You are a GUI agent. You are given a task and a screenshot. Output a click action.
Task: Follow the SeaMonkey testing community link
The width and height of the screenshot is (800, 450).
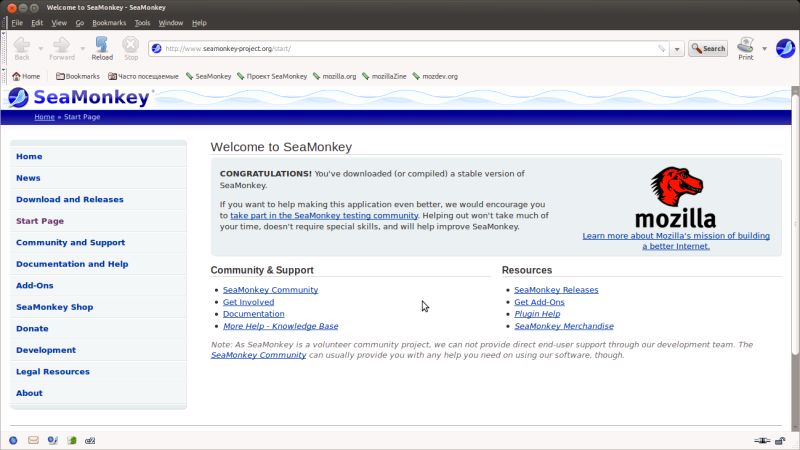324,215
